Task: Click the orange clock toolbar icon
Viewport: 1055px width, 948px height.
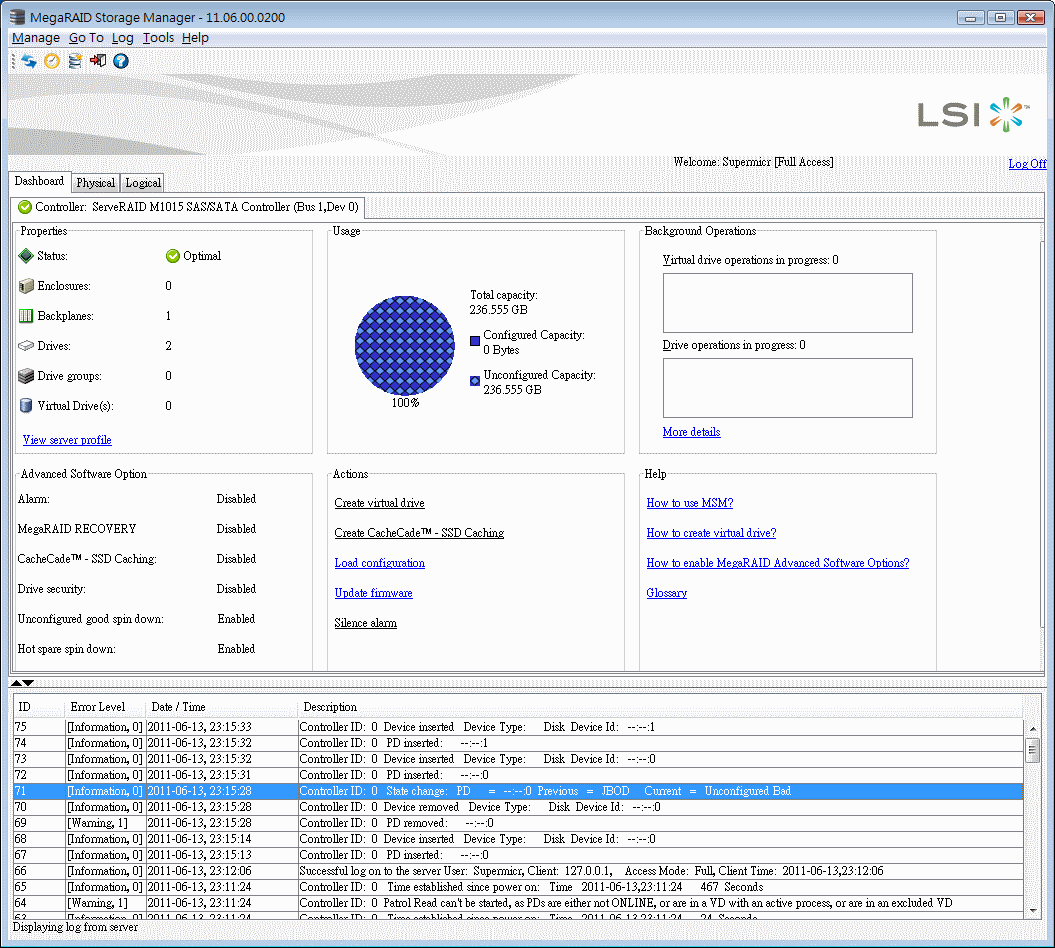Action: click(52, 61)
